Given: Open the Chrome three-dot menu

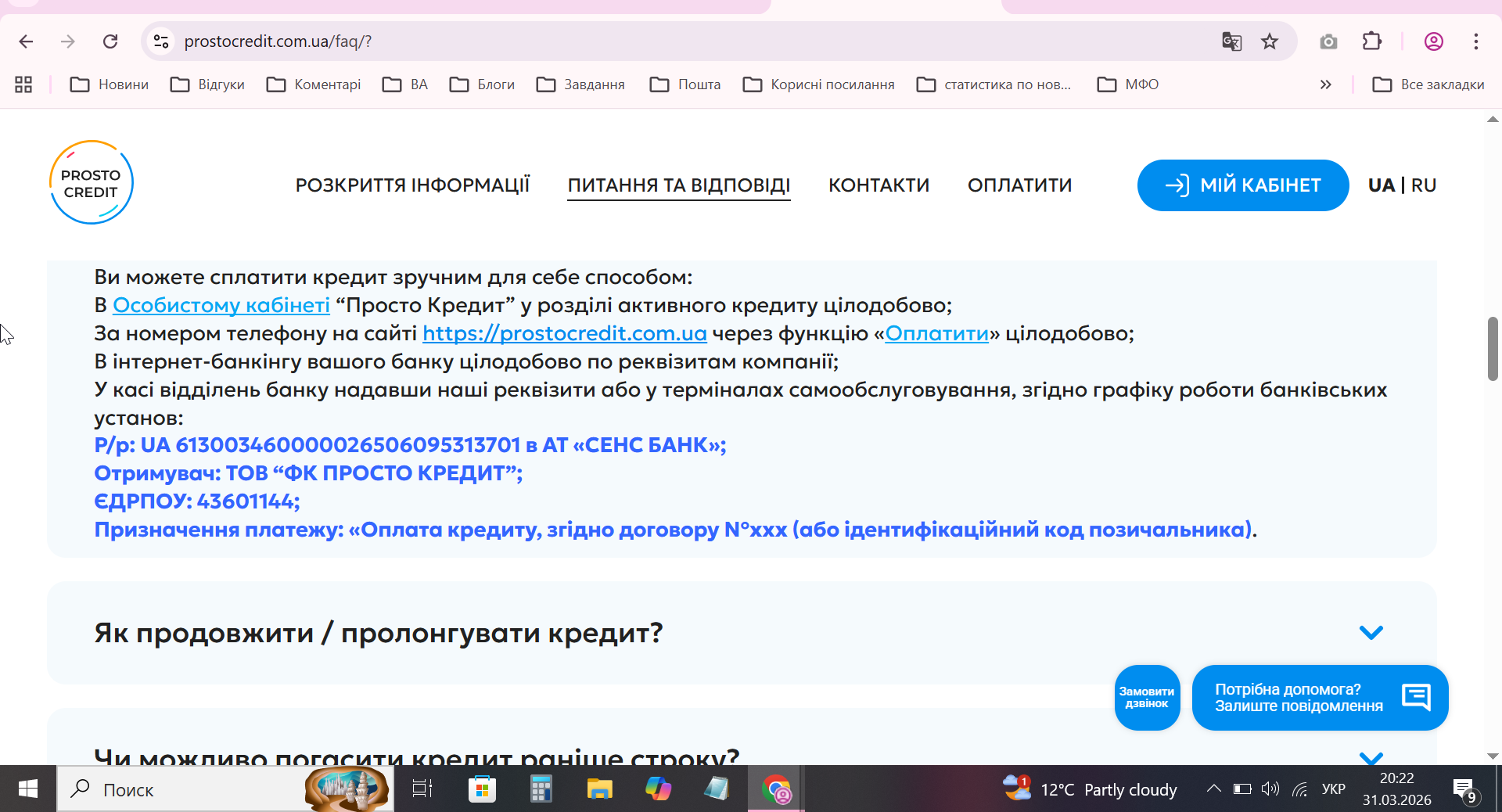Looking at the screenshot, I should click(x=1476, y=41).
